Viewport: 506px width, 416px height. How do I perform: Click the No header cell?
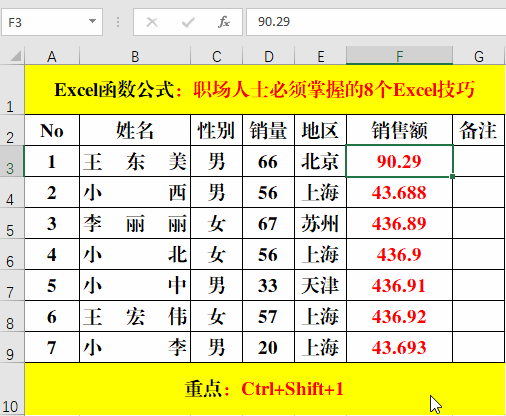(52, 130)
